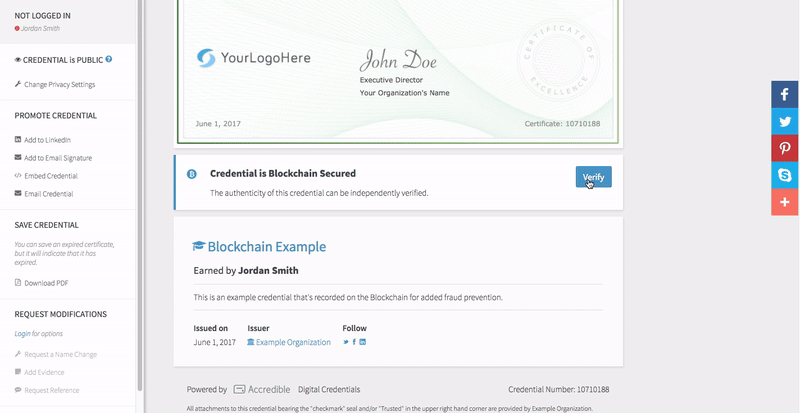Share via Skype sidebar button
This screenshot has height=413, width=800.
[x=785, y=175]
